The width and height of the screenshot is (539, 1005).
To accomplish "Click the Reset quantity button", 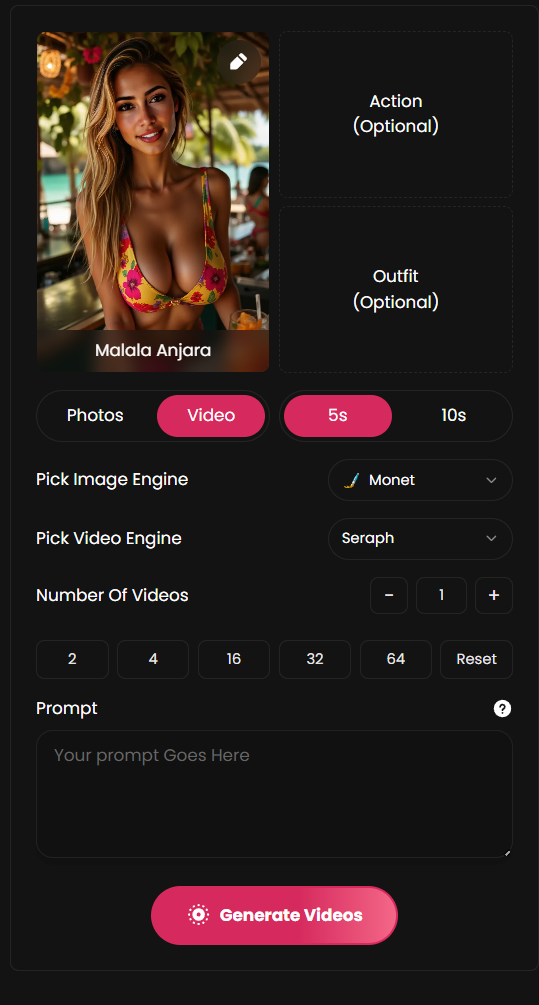I will [x=476, y=659].
